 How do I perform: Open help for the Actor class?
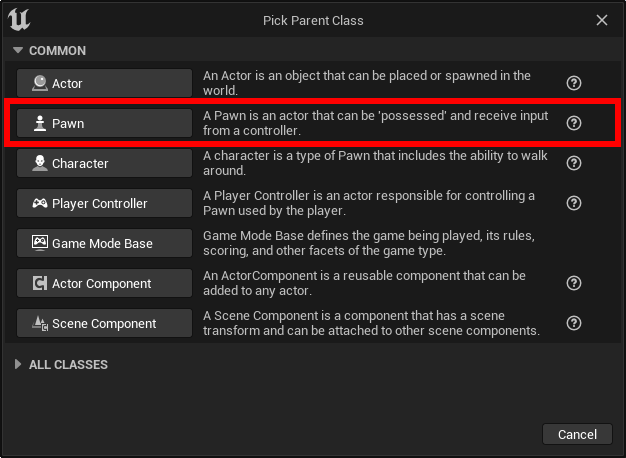(x=574, y=83)
